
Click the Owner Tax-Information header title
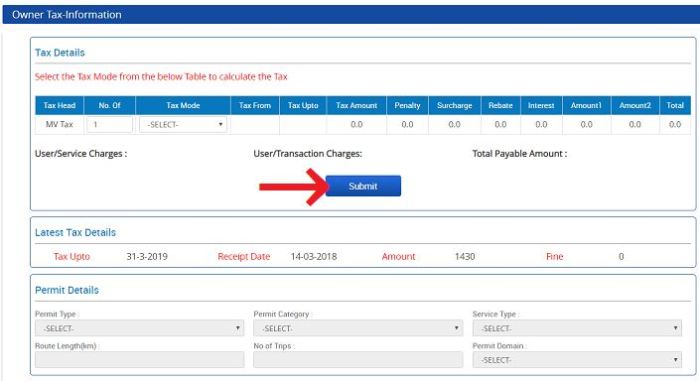[67, 15]
